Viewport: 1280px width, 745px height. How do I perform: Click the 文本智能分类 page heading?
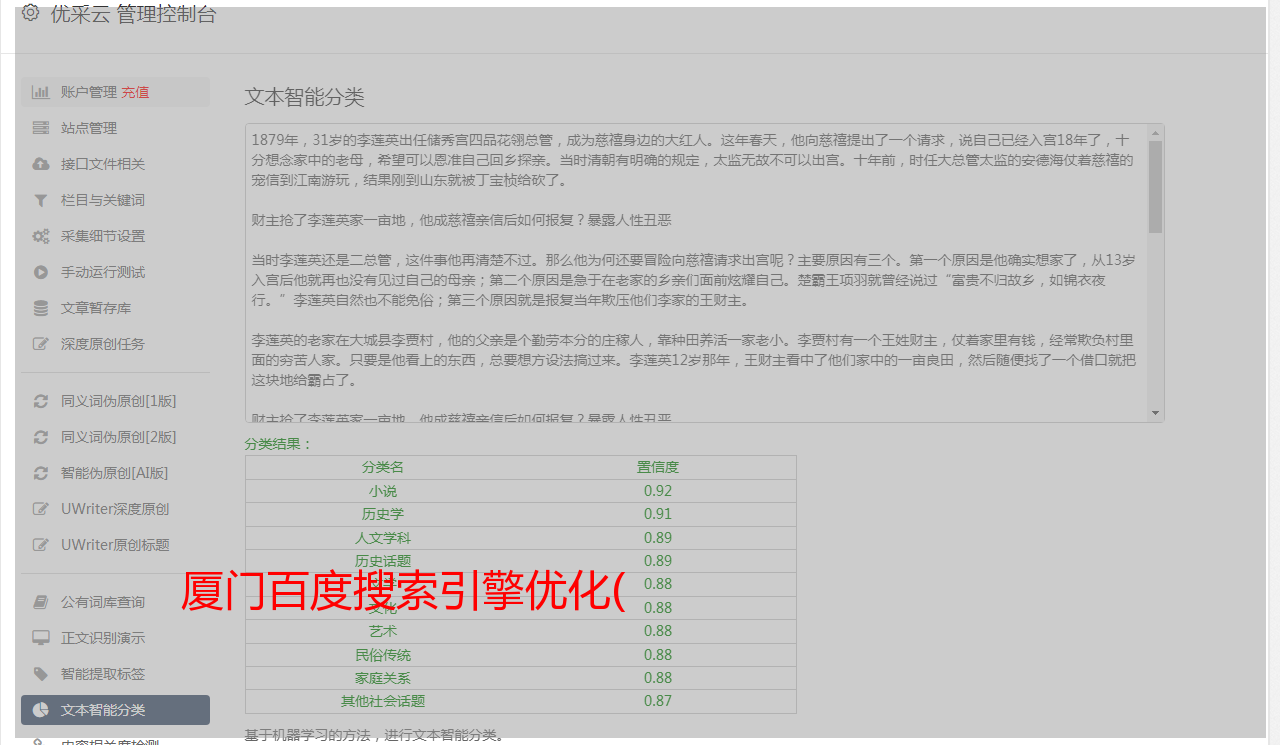click(305, 97)
